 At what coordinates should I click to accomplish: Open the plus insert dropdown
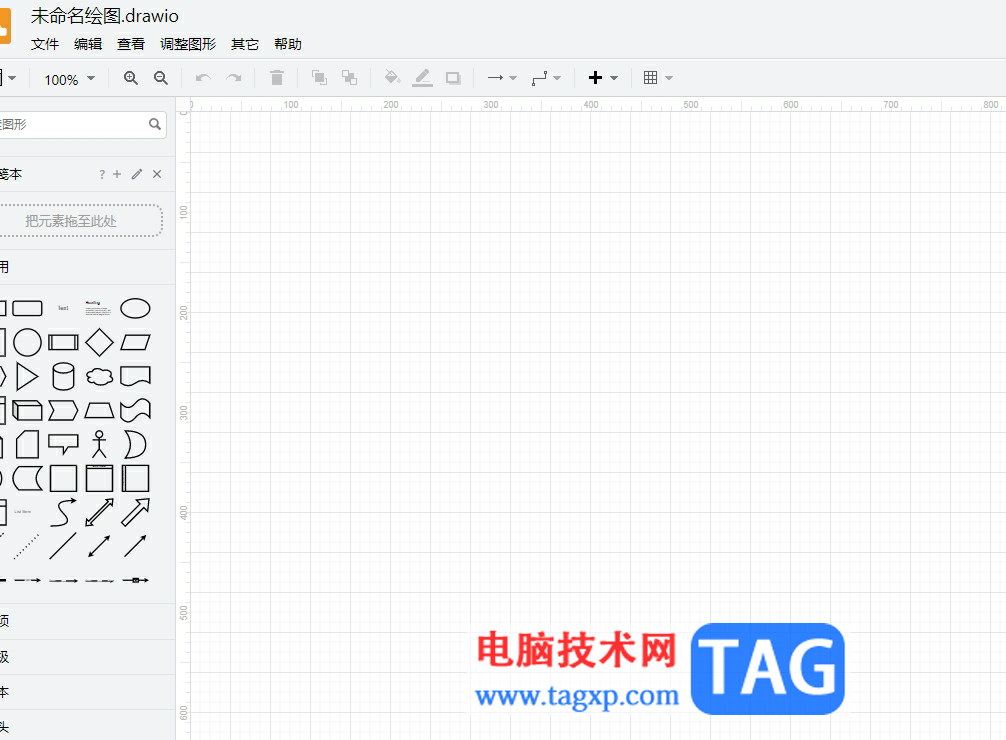(603, 78)
